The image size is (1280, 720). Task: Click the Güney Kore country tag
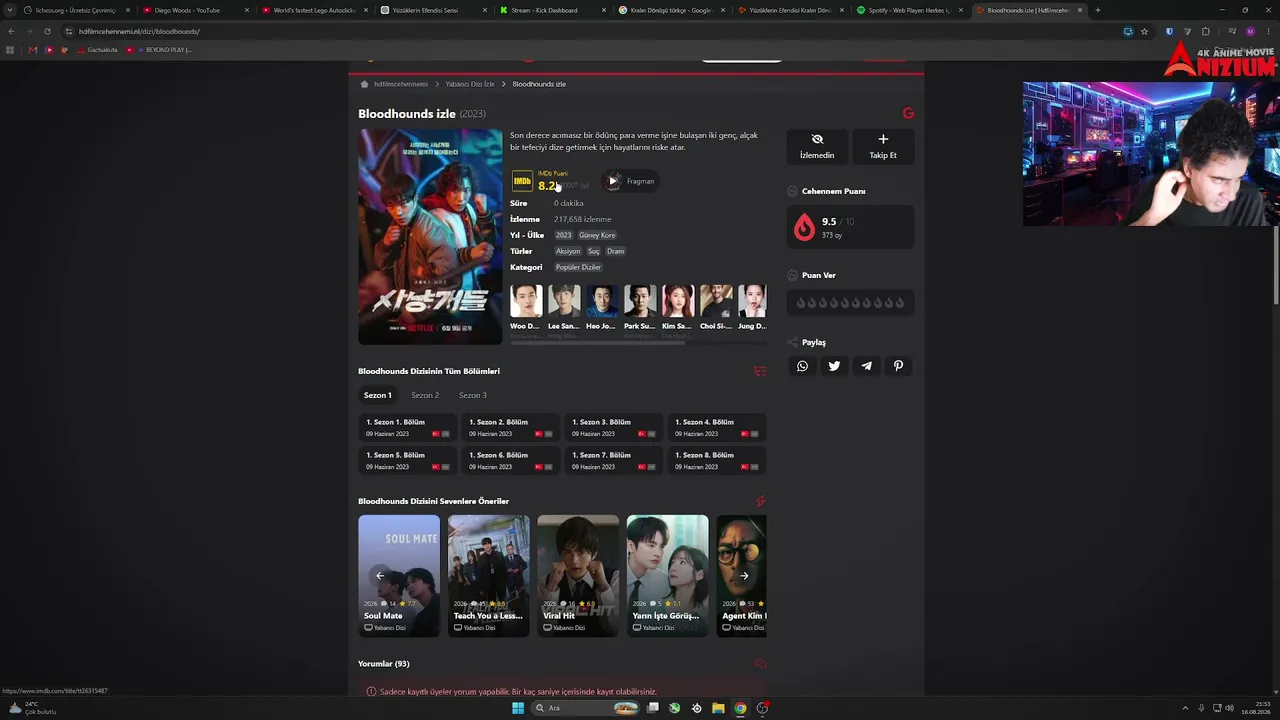click(597, 235)
